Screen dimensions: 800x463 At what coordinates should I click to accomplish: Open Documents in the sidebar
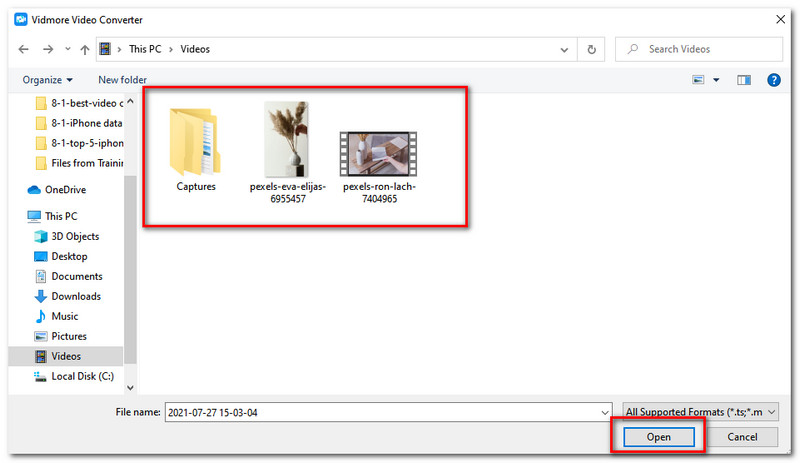click(68, 277)
